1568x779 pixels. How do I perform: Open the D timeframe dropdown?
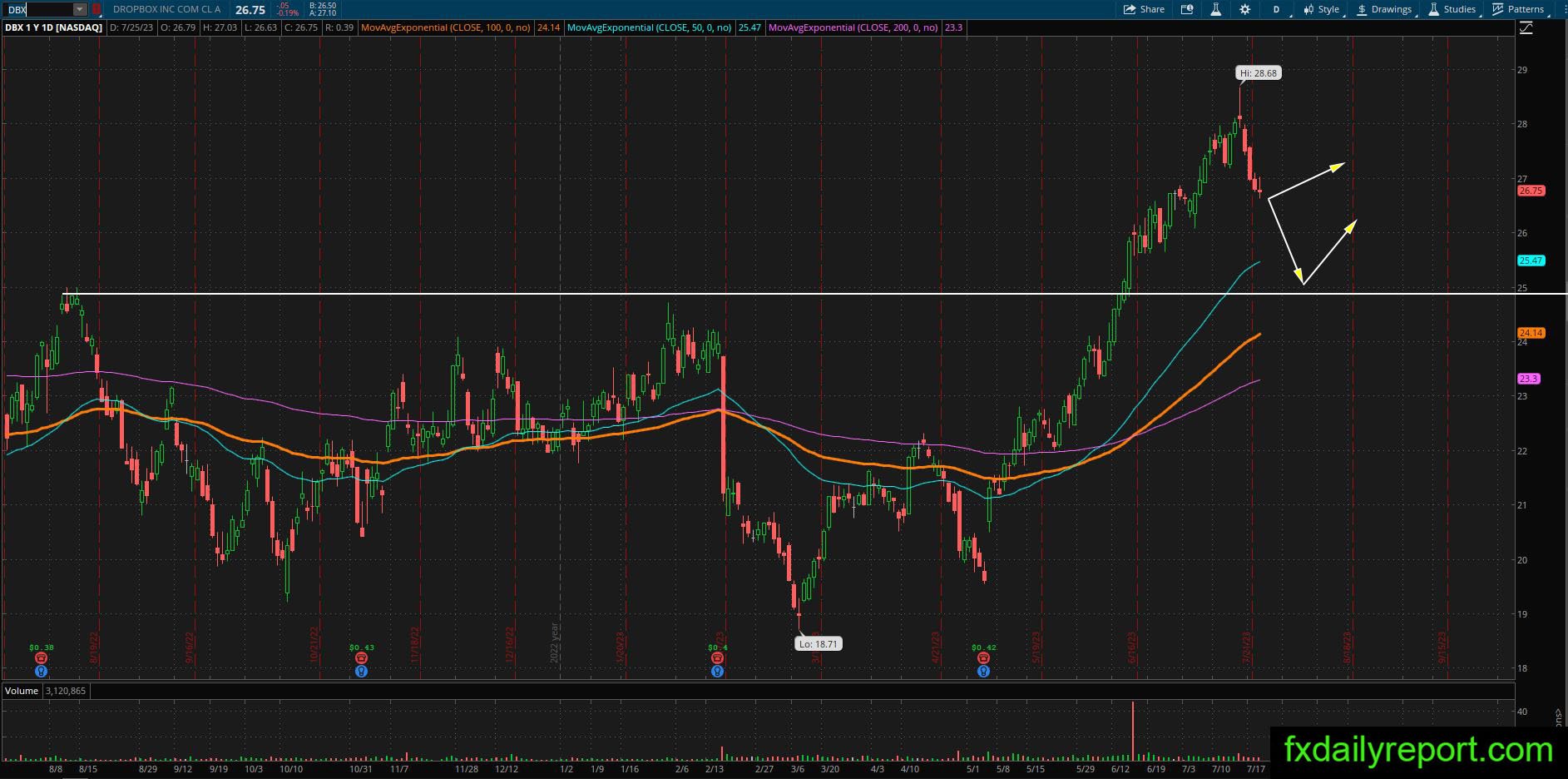(x=1276, y=9)
